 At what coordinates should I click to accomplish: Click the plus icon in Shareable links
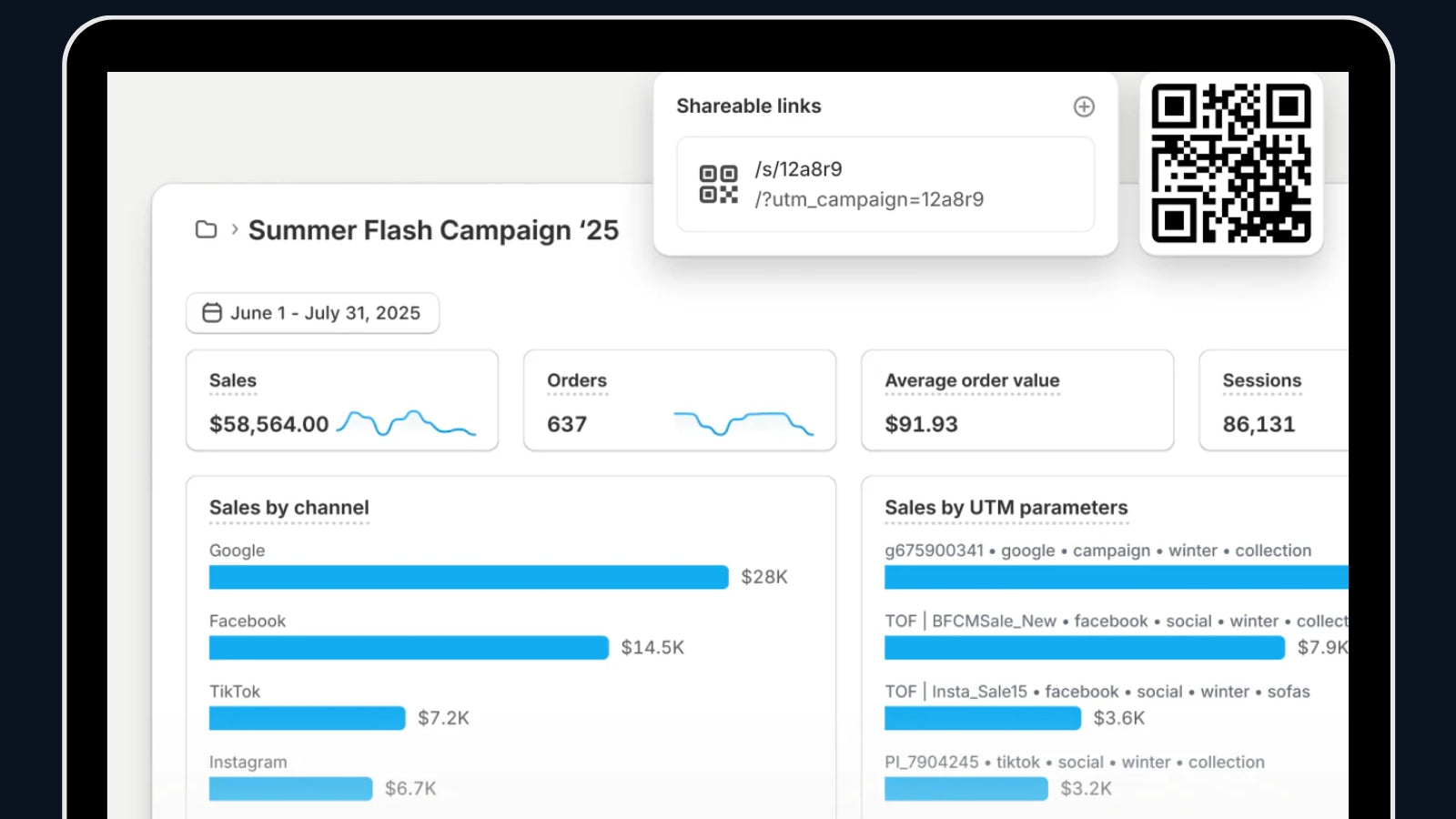pos(1083,106)
